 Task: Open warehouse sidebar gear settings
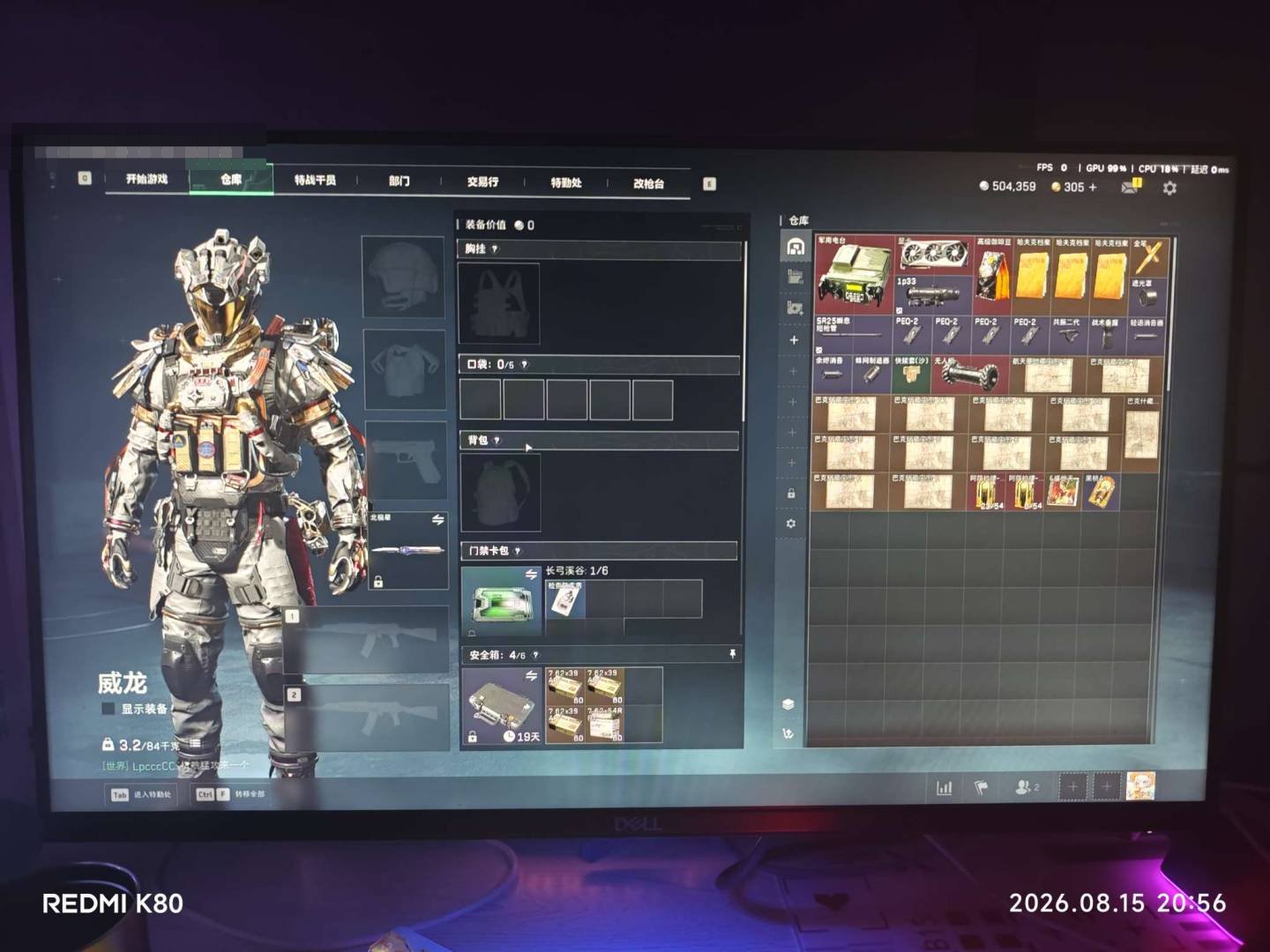pos(791,524)
